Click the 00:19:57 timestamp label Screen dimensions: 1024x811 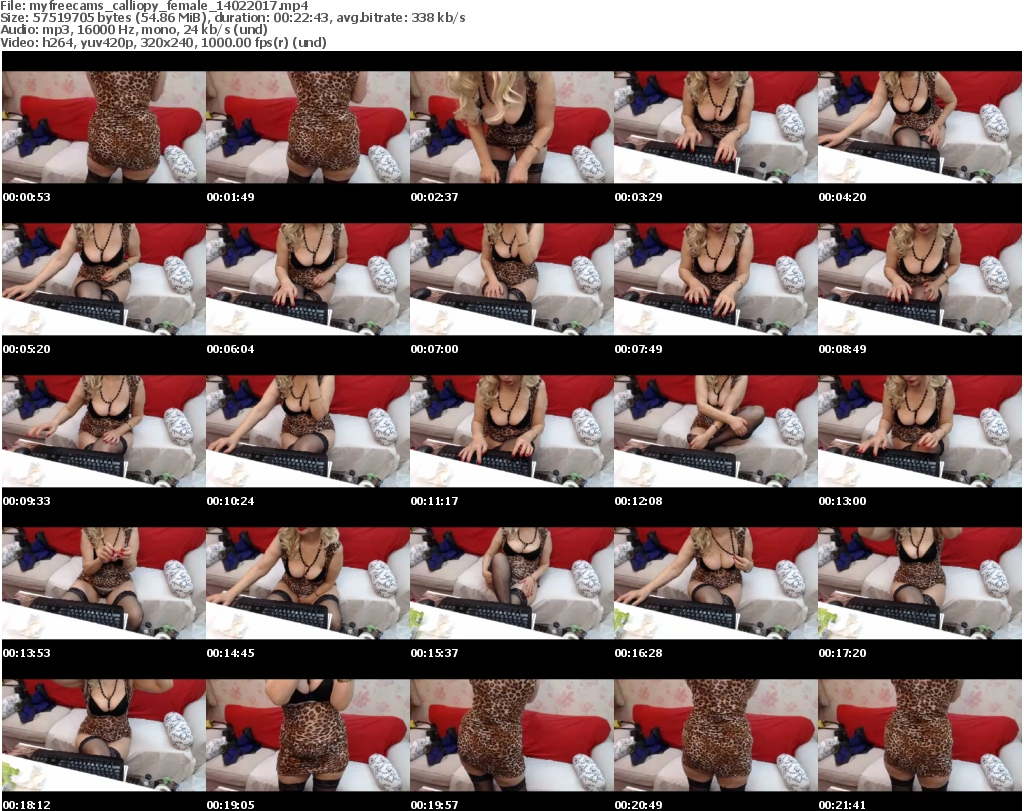tap(434, 805)
